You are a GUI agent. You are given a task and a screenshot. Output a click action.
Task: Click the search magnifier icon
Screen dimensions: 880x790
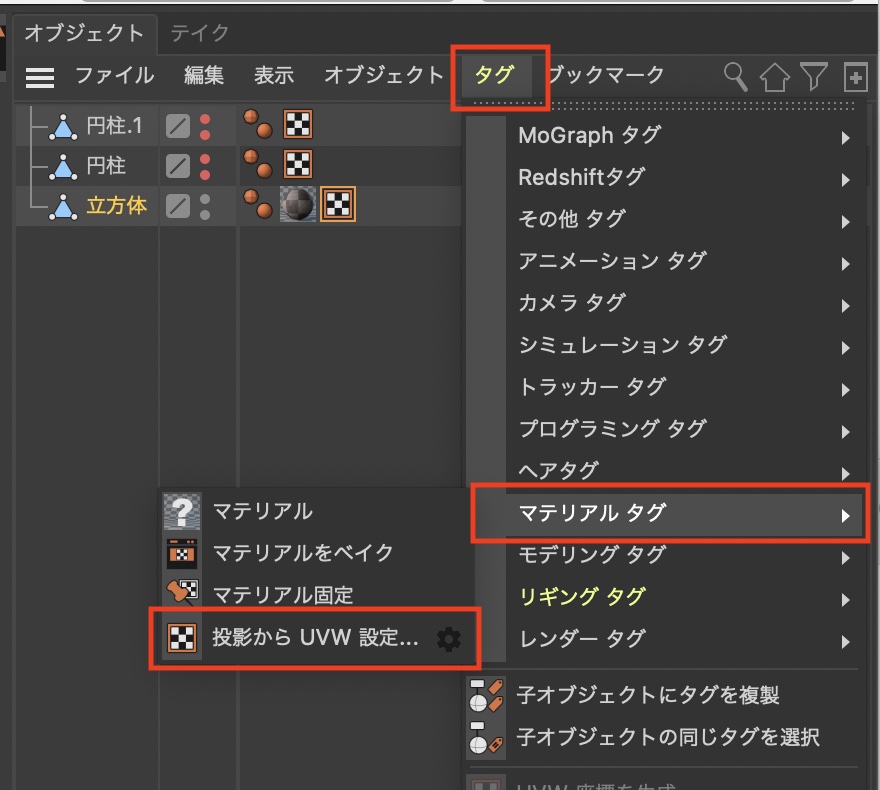pos(736,77)
